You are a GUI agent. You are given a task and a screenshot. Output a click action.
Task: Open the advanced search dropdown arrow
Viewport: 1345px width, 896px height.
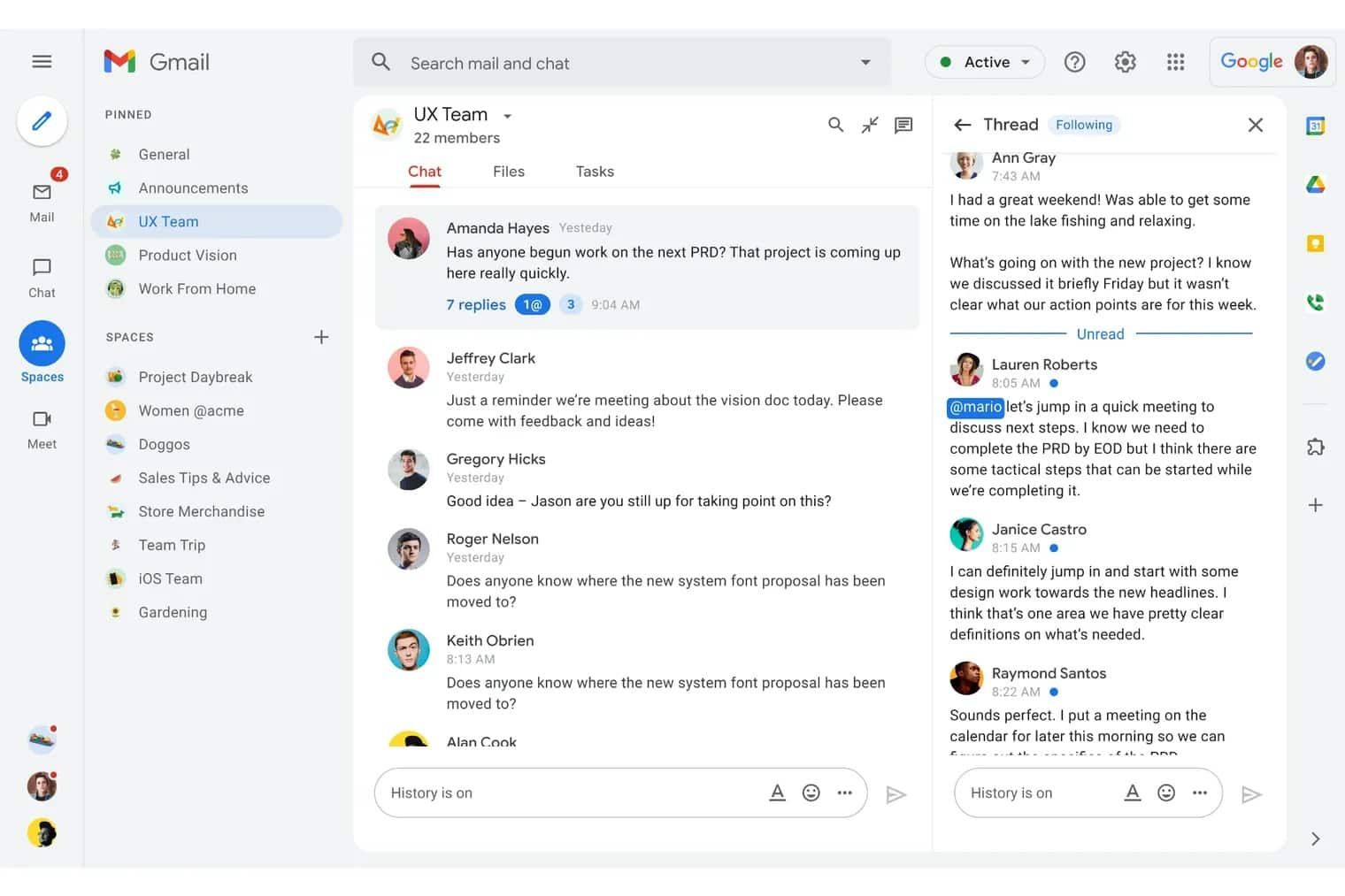pos(865,62)
